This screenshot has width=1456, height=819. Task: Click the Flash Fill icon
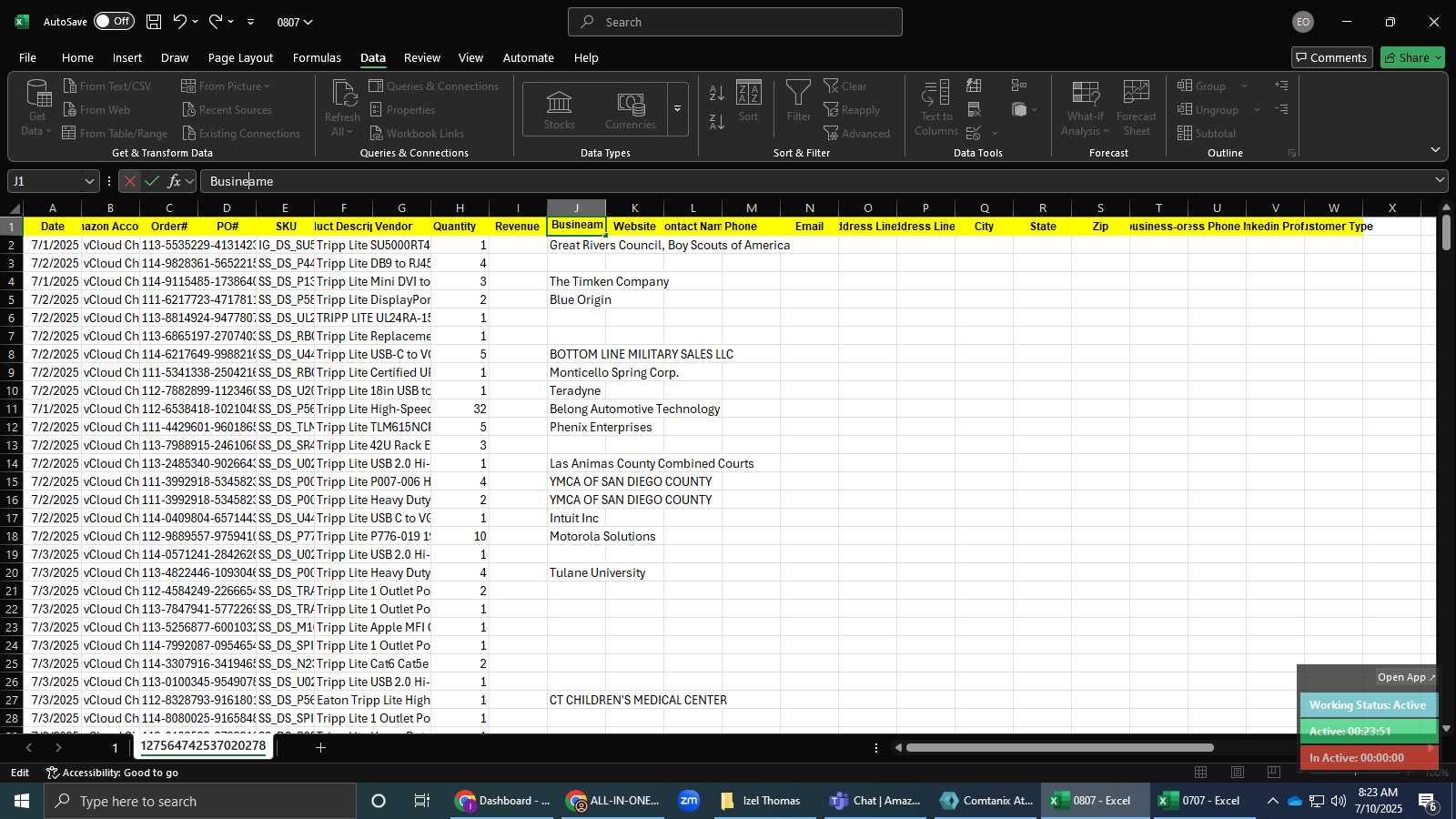[x=974, y=86]
